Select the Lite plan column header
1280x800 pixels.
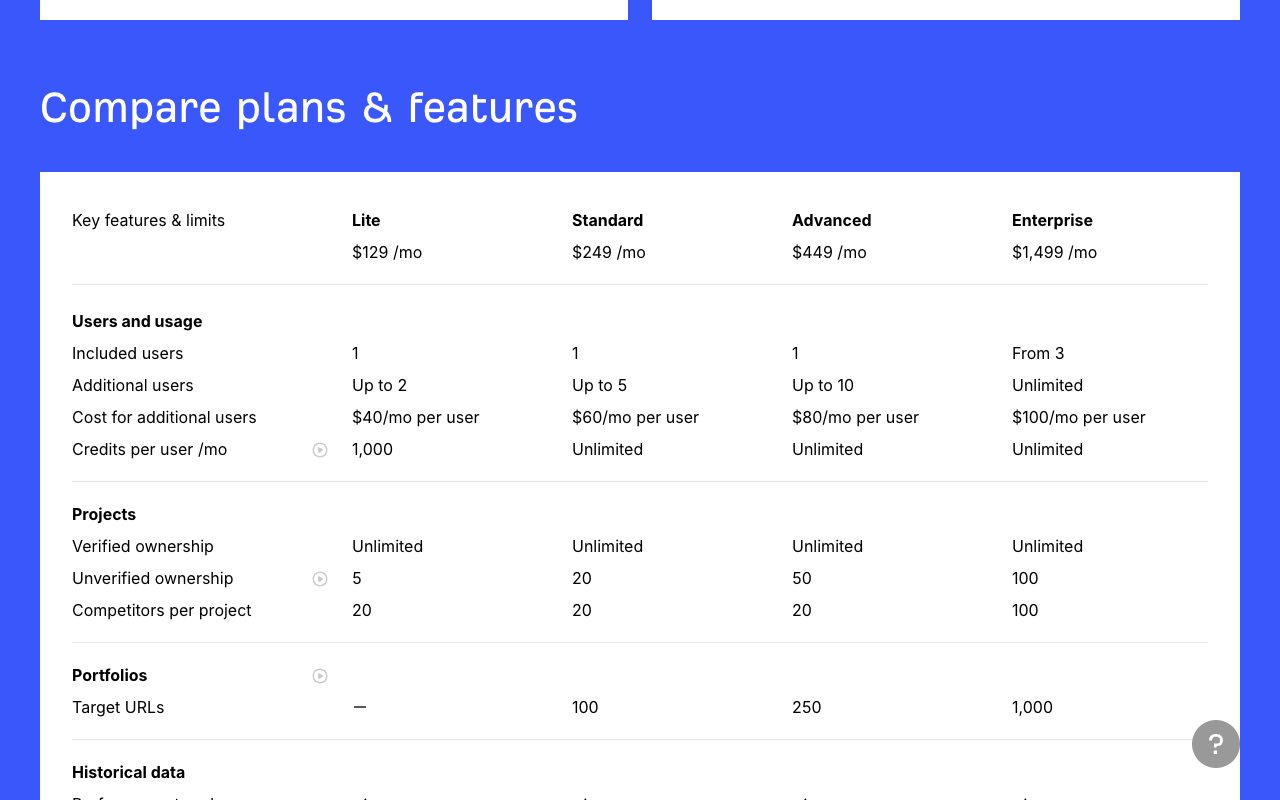(366, 220)
